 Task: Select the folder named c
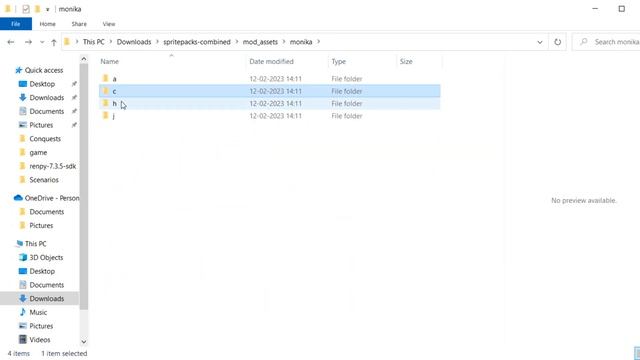click(x=270, y=91)
